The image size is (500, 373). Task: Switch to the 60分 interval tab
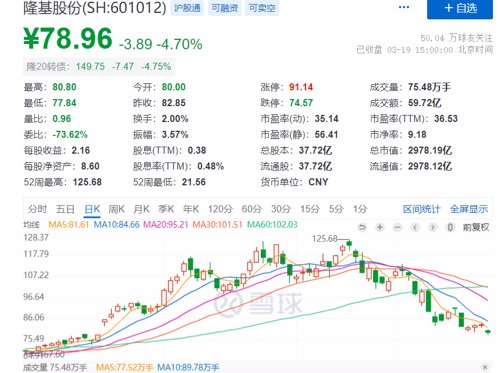[252, 209]
